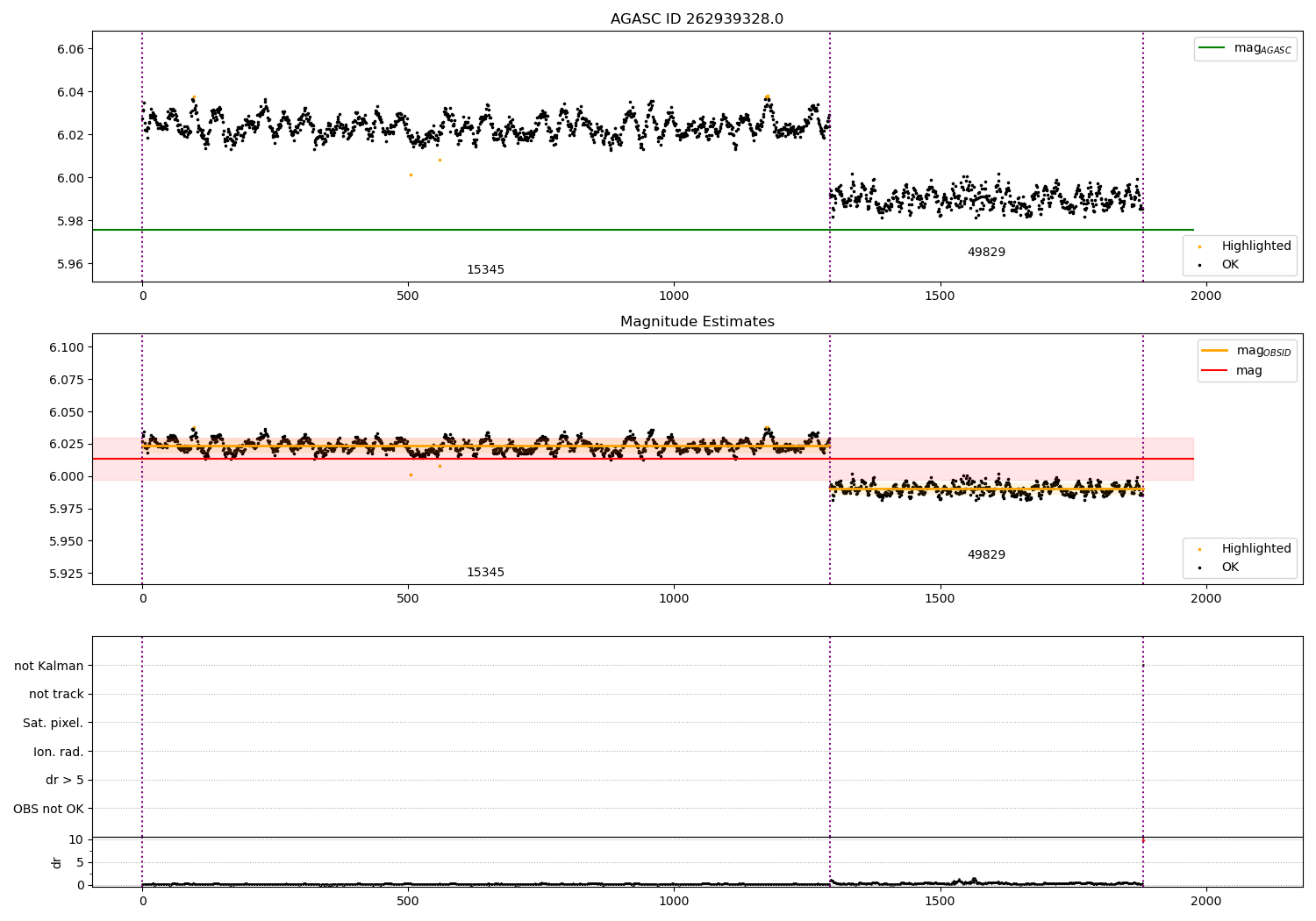
Task: Click y-axis tick '5.950' in middle plot
Action: point(67,541)
